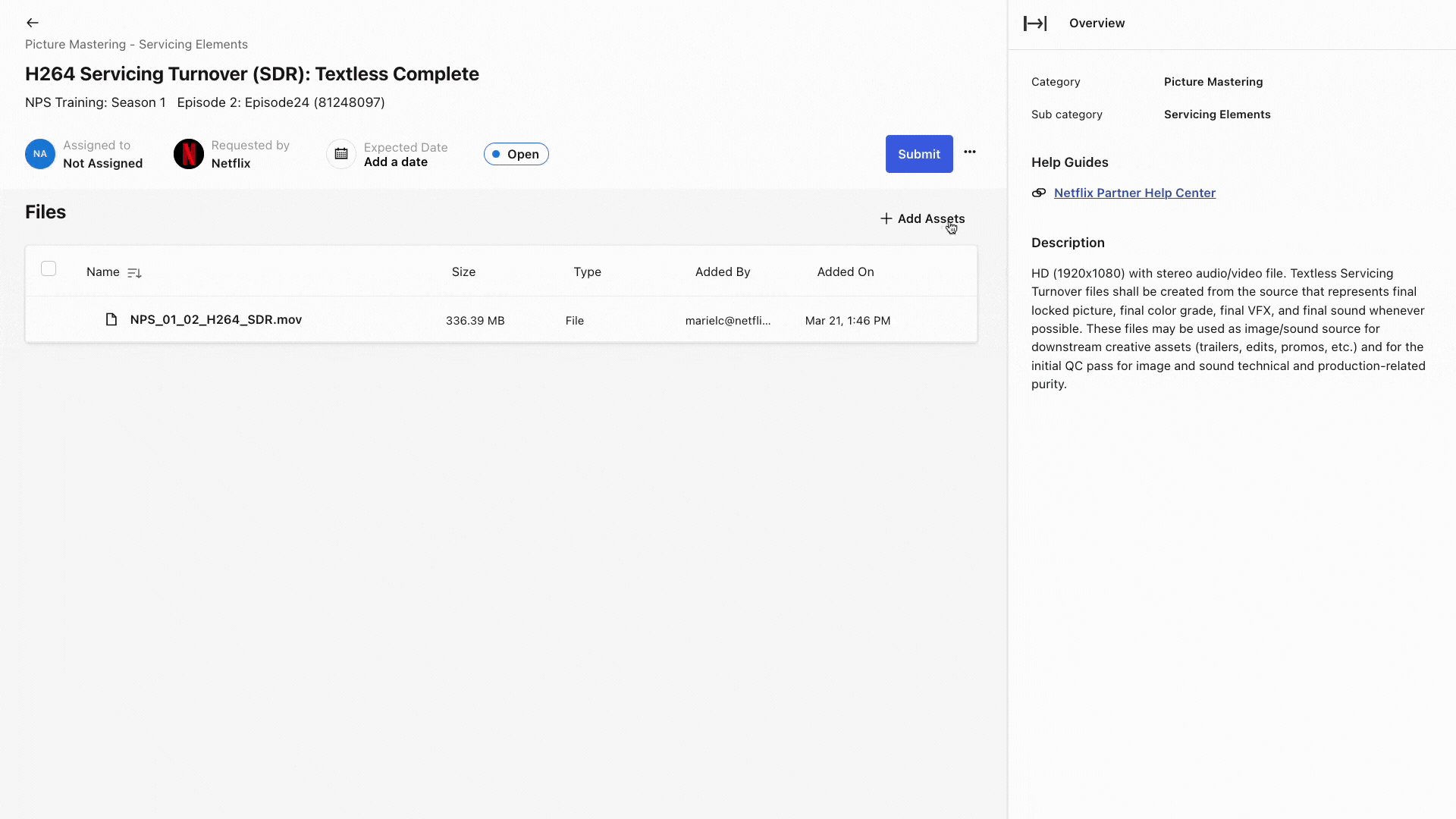Image resolution: width=1456 pixels, height=819 pixels.
Task: Click the link icon beside Netflix Partner Help Center
Action: pos(1038,193)
